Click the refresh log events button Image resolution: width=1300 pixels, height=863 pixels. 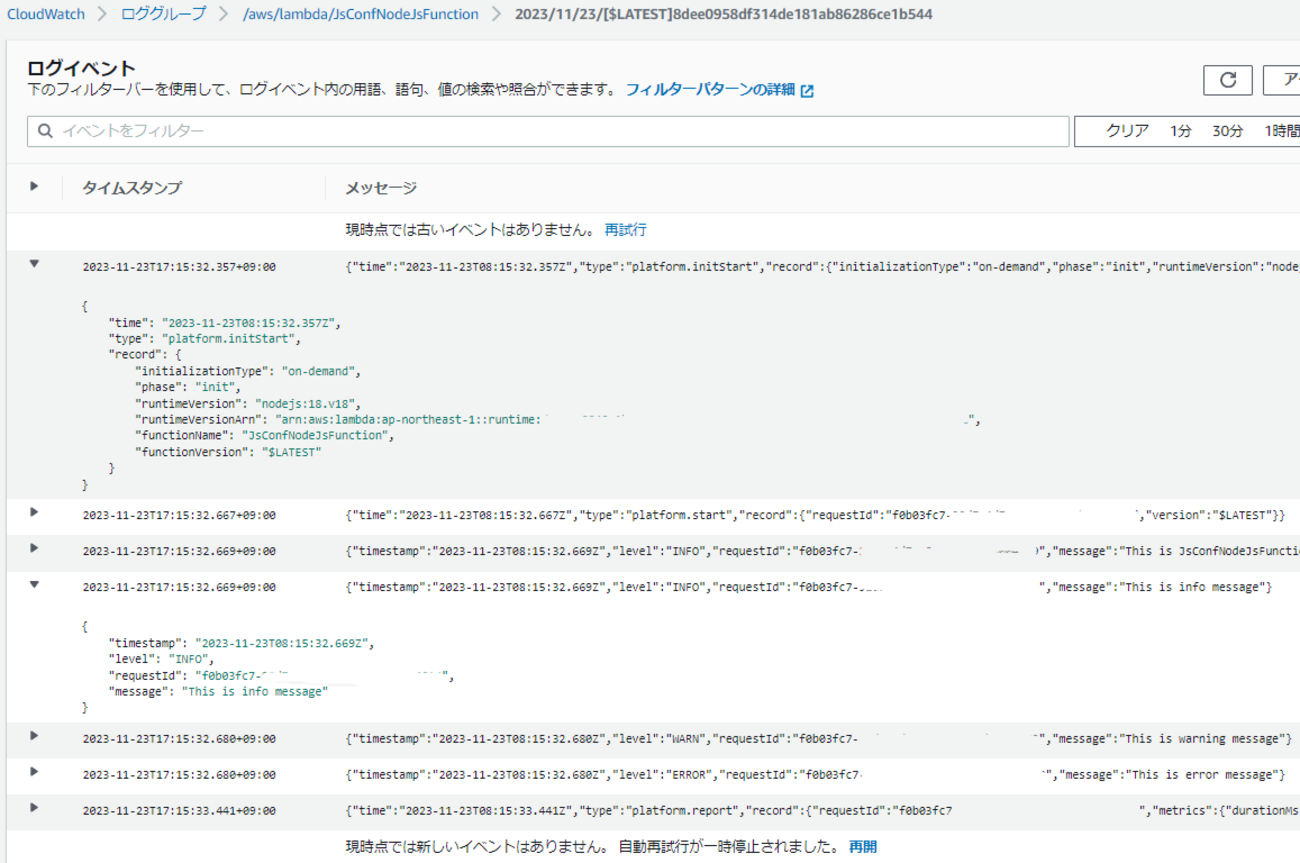coord(1228,80)
